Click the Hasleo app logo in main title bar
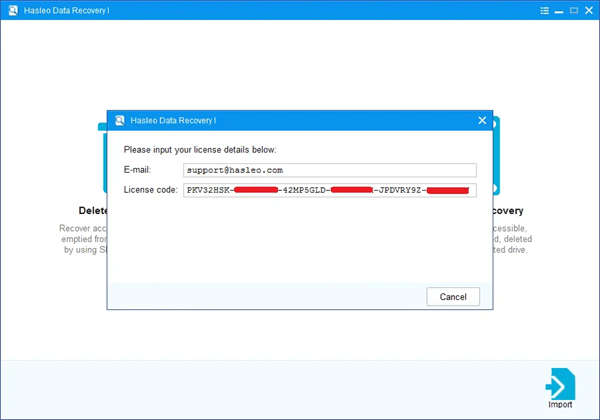 (x=13, y=10)
